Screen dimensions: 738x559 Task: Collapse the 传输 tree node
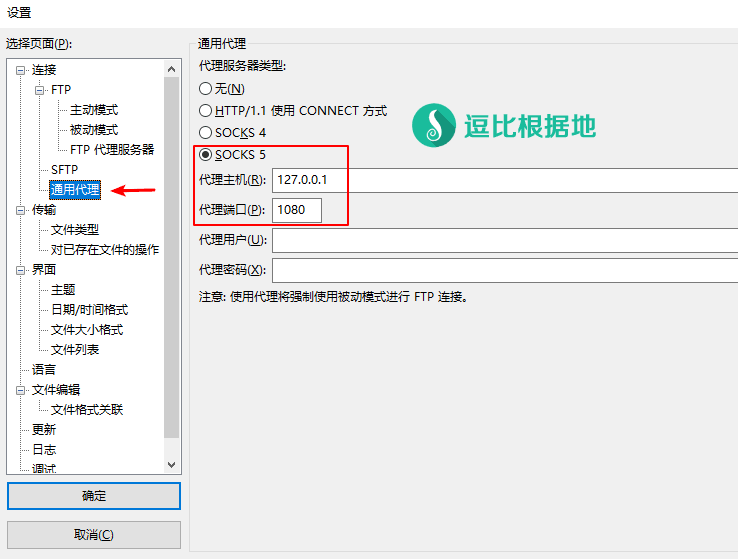[20, 210]
